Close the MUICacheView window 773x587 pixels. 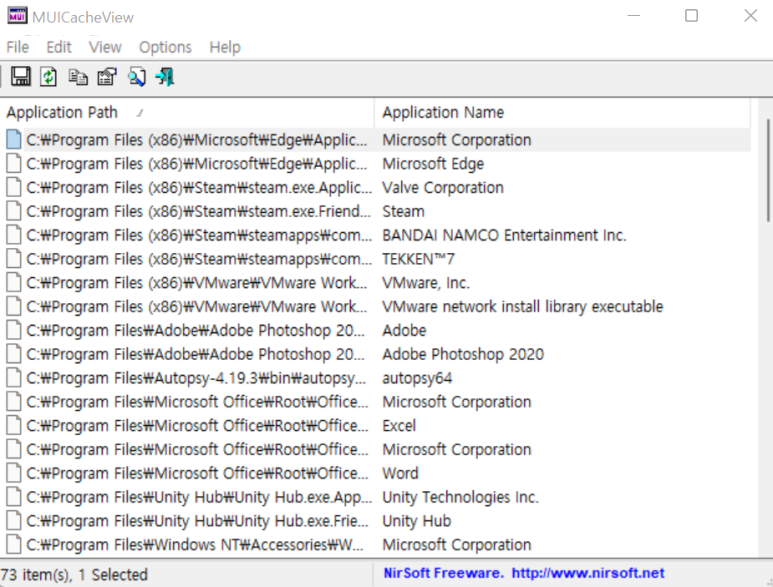coord(750,16)
